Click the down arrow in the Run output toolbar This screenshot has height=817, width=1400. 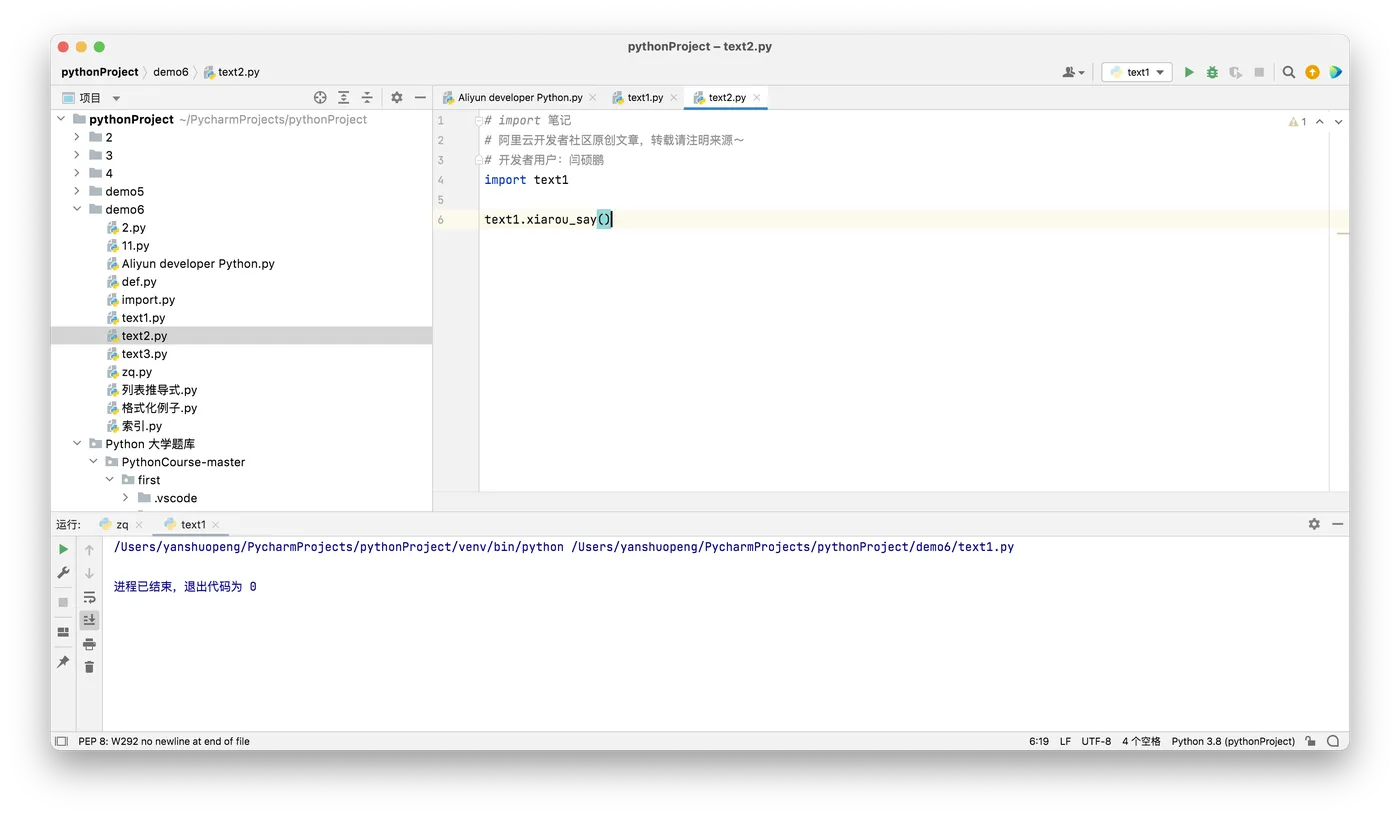[x=89, y=573]
